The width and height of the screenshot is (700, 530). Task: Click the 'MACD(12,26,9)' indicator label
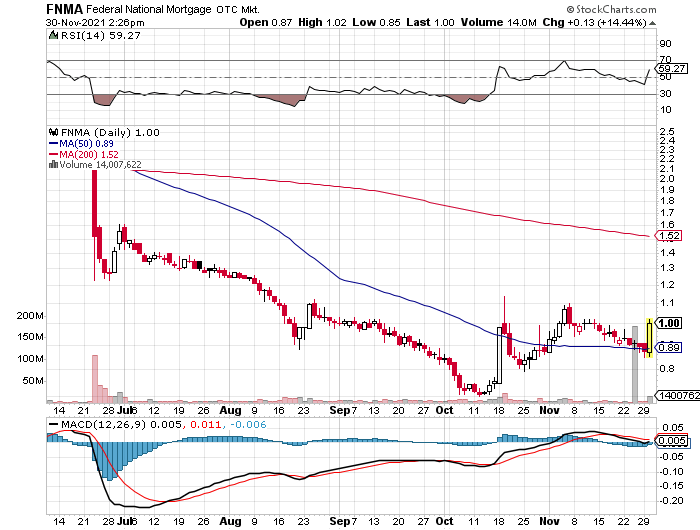103,424
